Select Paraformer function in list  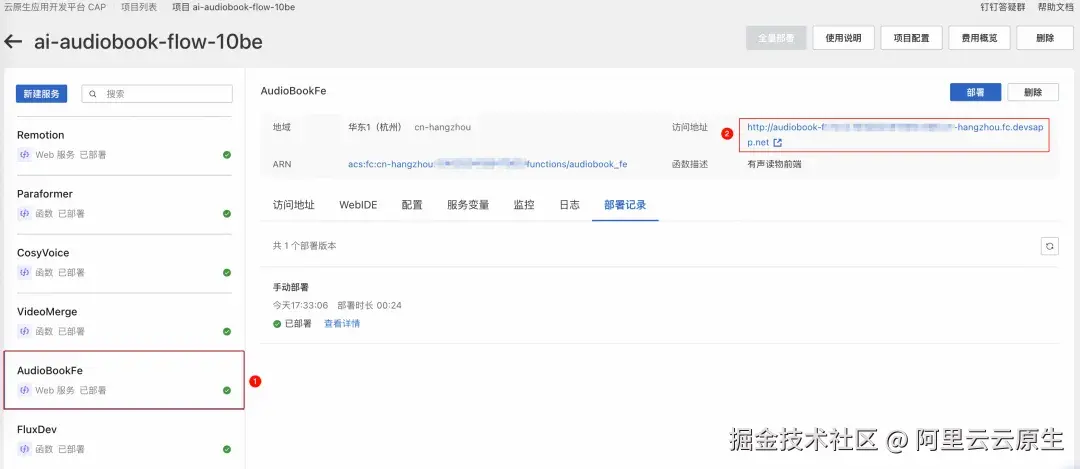(124, 204)
